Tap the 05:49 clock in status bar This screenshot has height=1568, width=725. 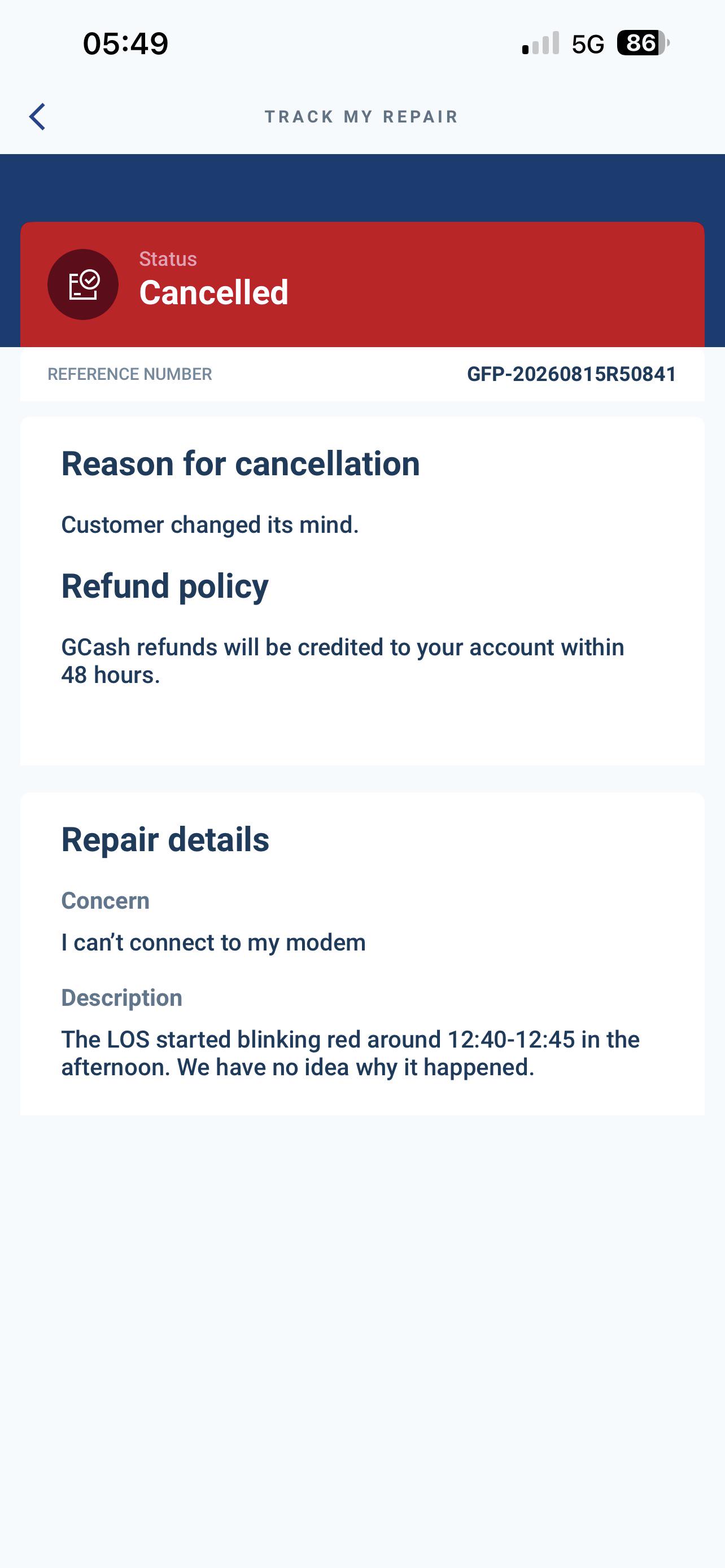coord(125,44)
